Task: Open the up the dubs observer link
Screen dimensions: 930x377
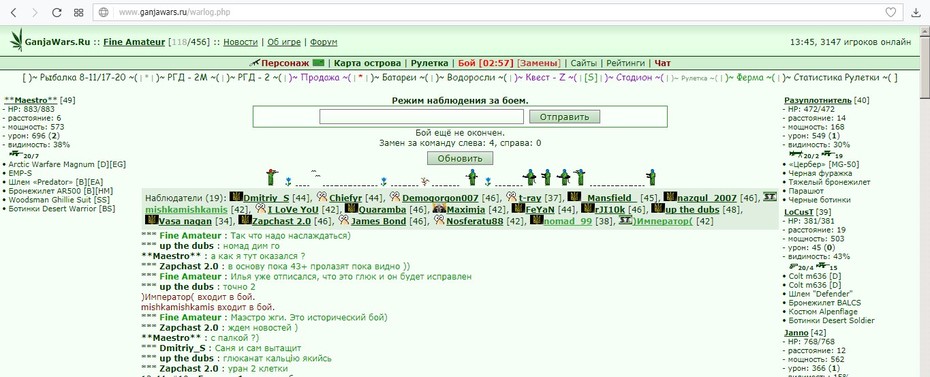Action: [x=693, y=209]
